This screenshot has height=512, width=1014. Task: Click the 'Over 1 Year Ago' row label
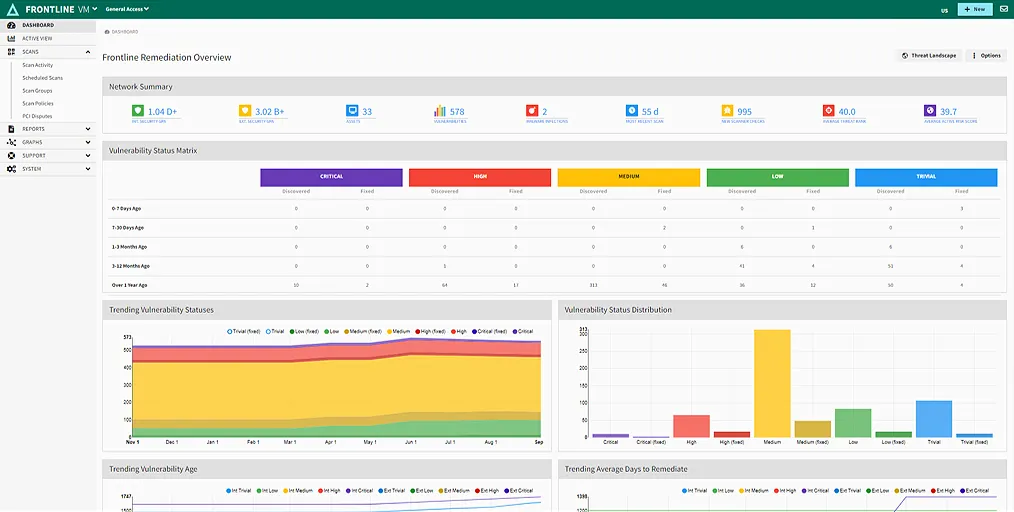tap(129, 285)
